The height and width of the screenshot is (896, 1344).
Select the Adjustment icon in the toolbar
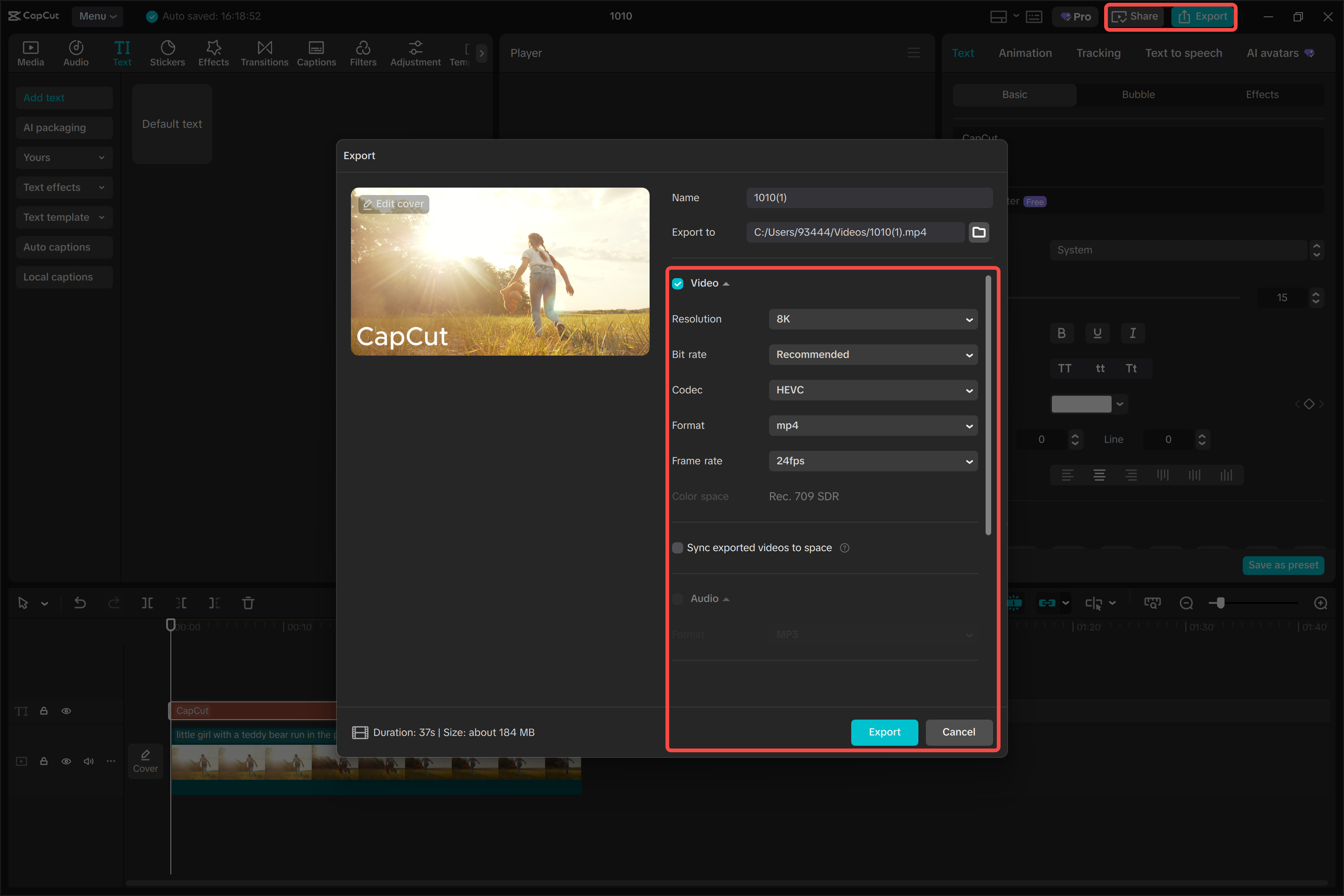pyautogui.click(x=415, y=53)
